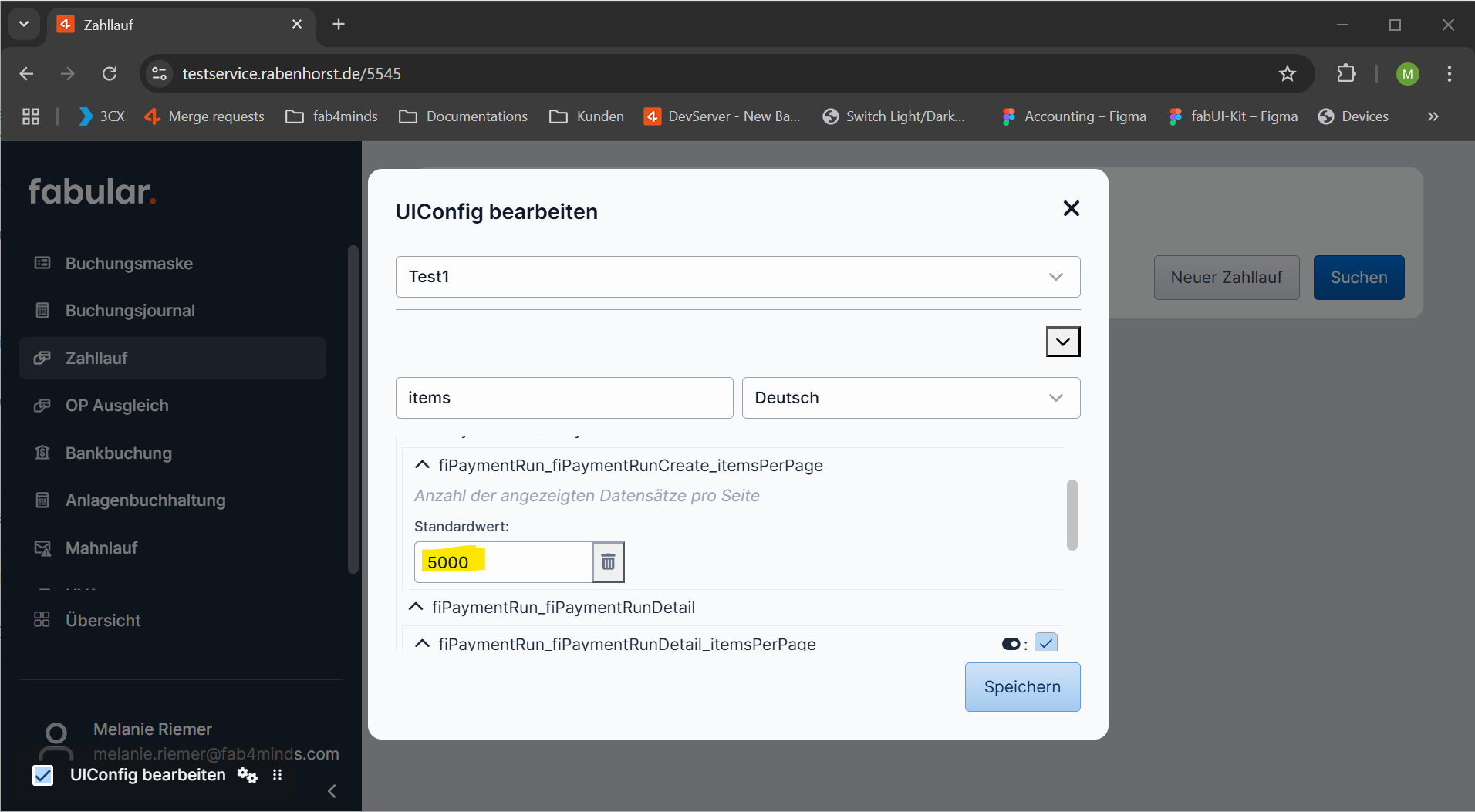Click trash icon next to Standardwert 5000
This screenshot has width=1475, height=812.
[x=608, y=562]
